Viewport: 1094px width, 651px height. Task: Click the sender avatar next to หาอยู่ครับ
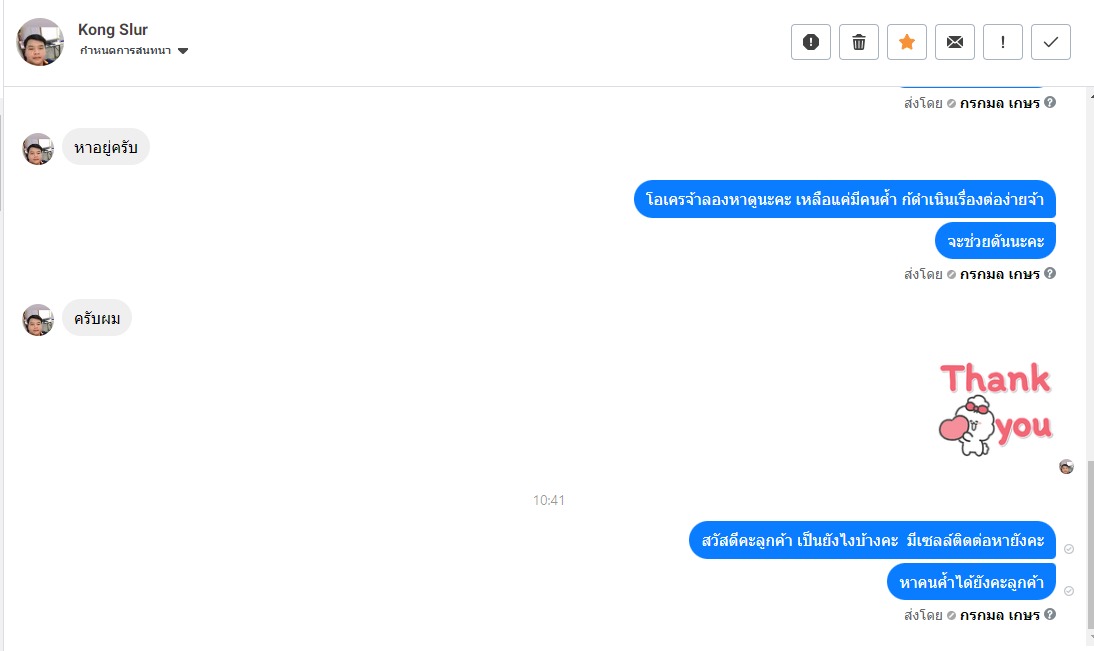point(38,149)
